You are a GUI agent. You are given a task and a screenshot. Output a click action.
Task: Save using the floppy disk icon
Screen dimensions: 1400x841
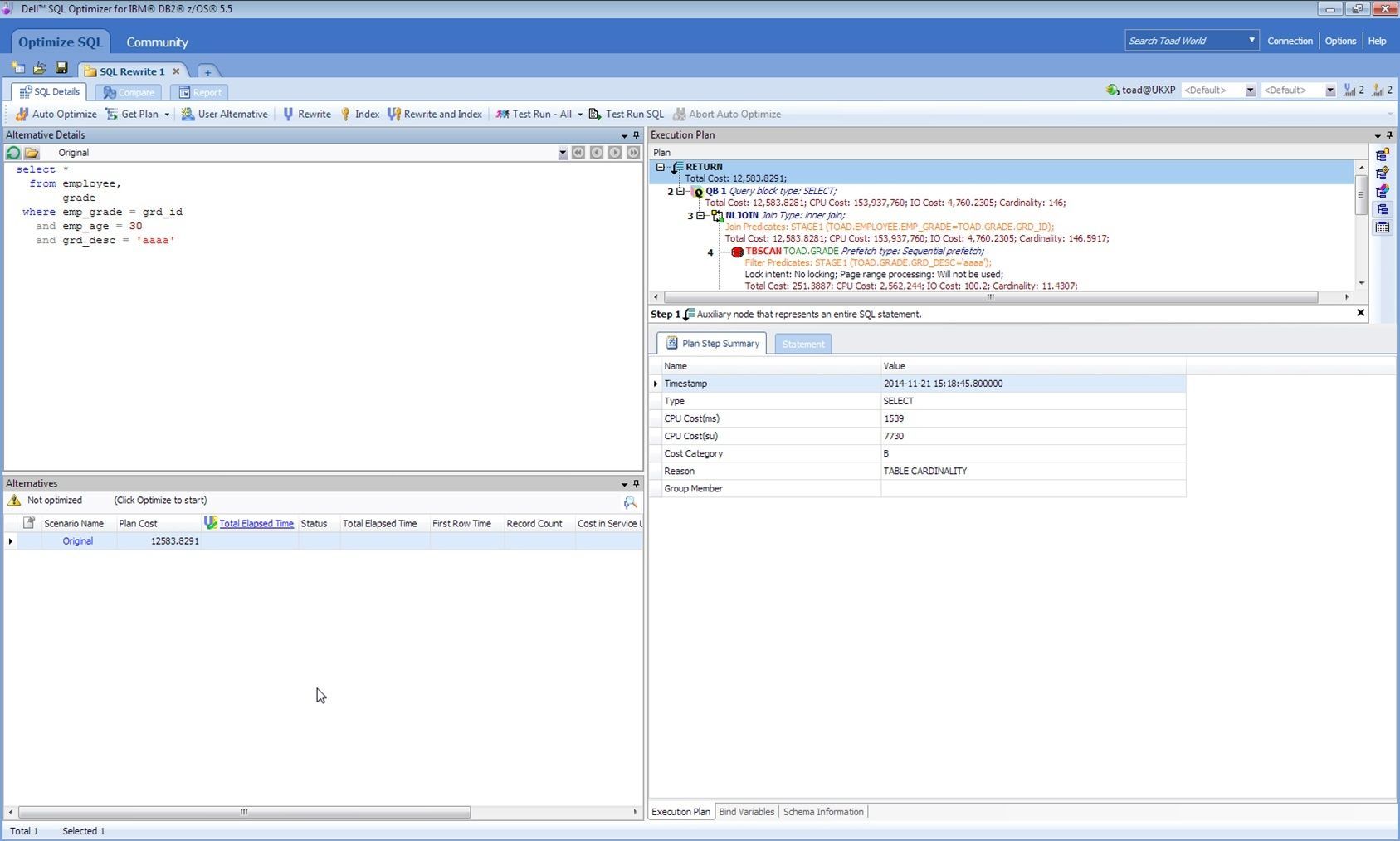pos(61,68)
